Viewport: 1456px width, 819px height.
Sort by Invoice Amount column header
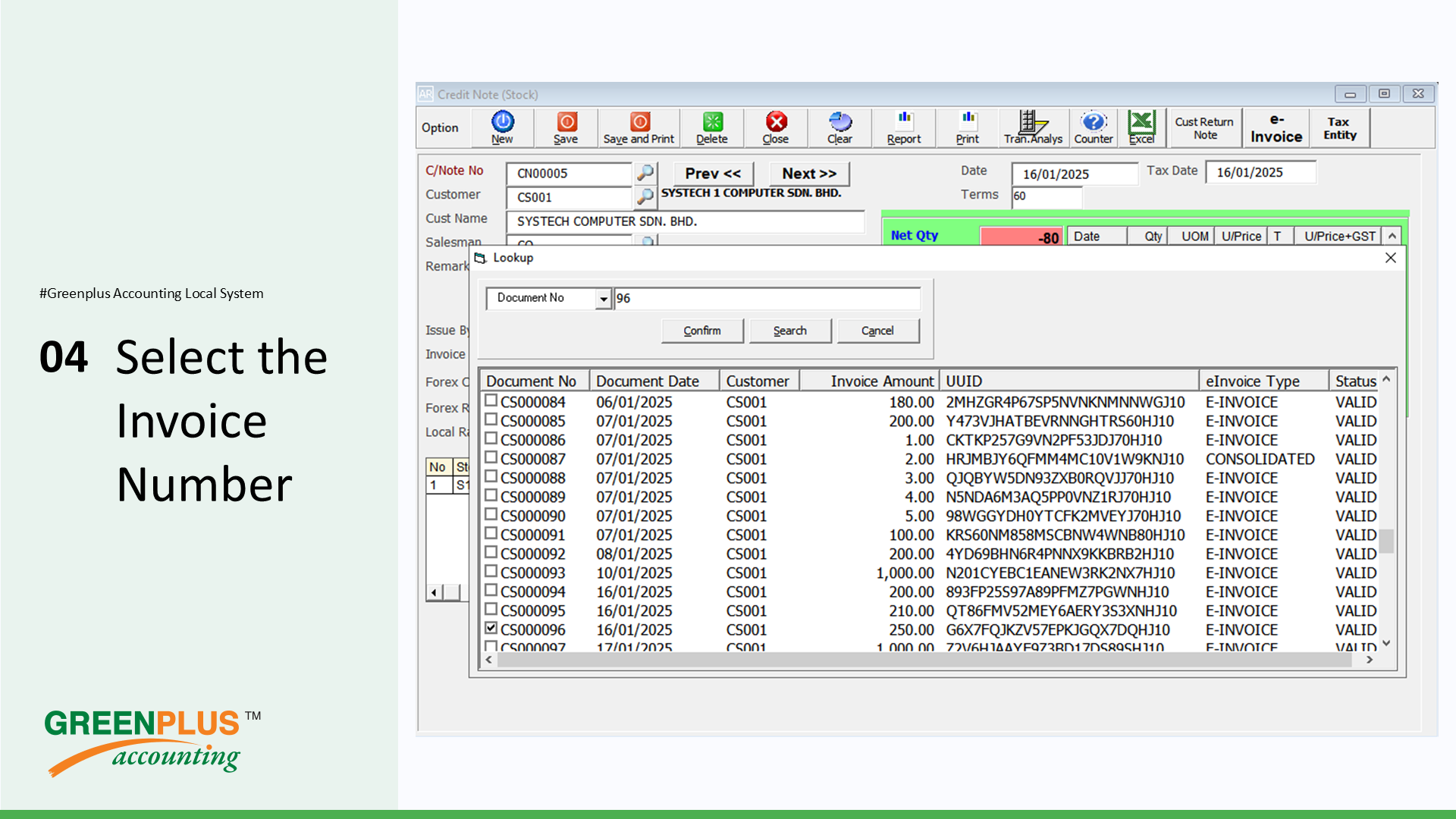869,381
